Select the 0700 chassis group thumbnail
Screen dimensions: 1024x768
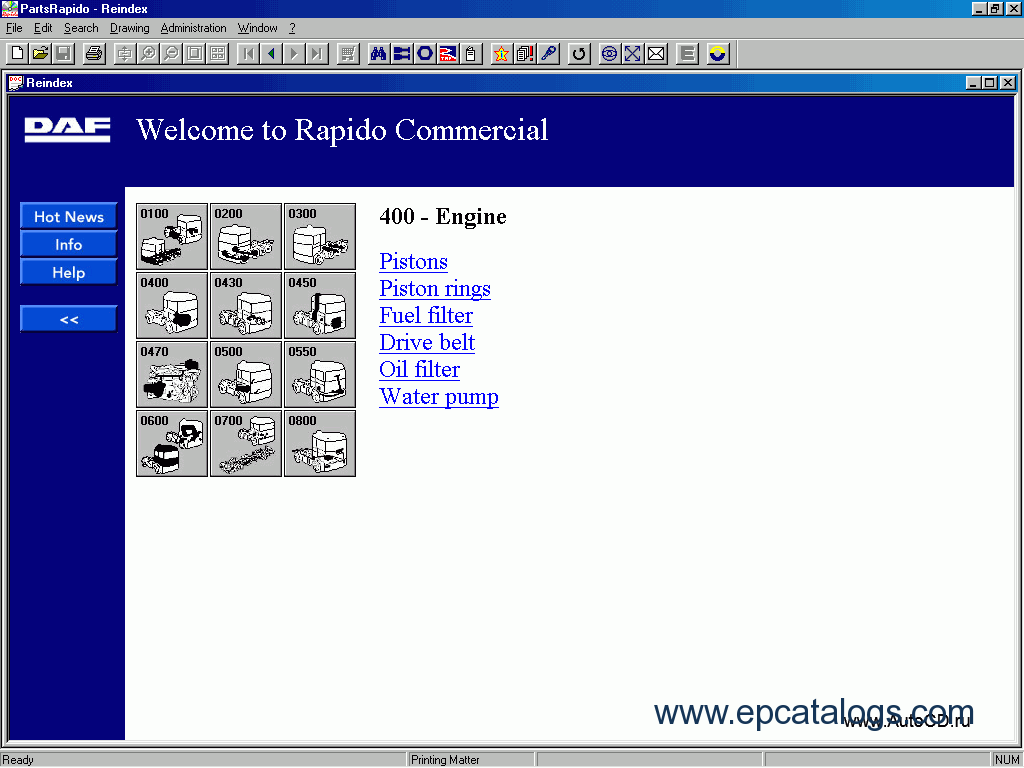pyautogui.click(x=246, y=443)
